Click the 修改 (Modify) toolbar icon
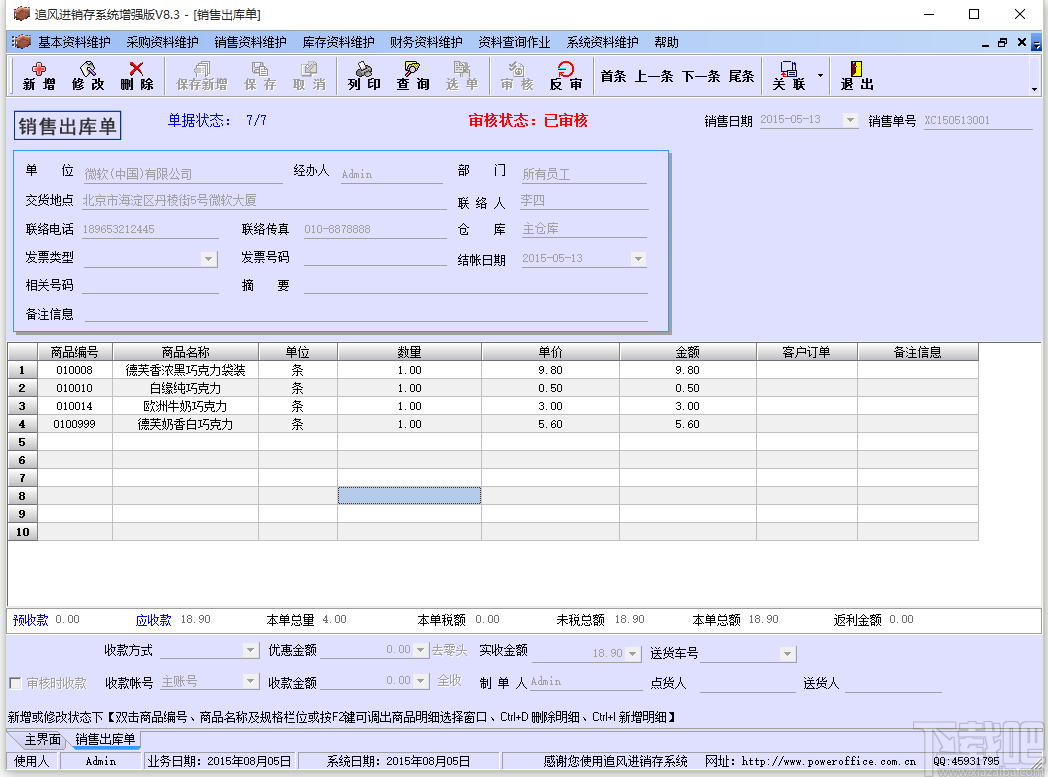Screen dimensions: 1048x777 tap(88, 75)
